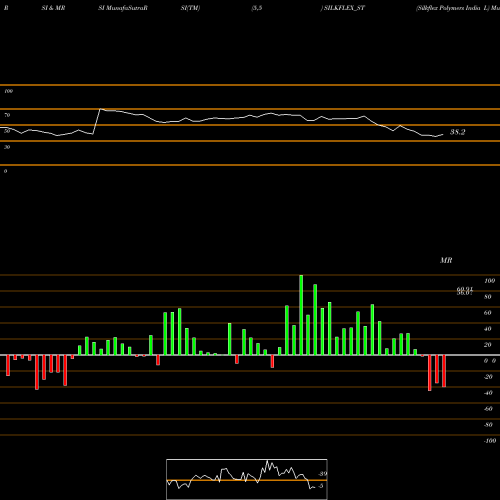This screenshot has height=500, width=500.
Task: Click the 70 label on the RSI axis
Action: tap(7, 115)
